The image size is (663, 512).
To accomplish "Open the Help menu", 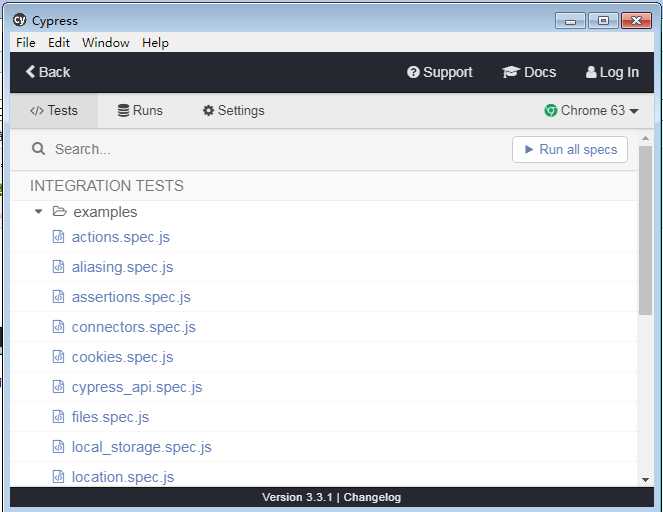I will pyautogui.click(x=155, y=43).
